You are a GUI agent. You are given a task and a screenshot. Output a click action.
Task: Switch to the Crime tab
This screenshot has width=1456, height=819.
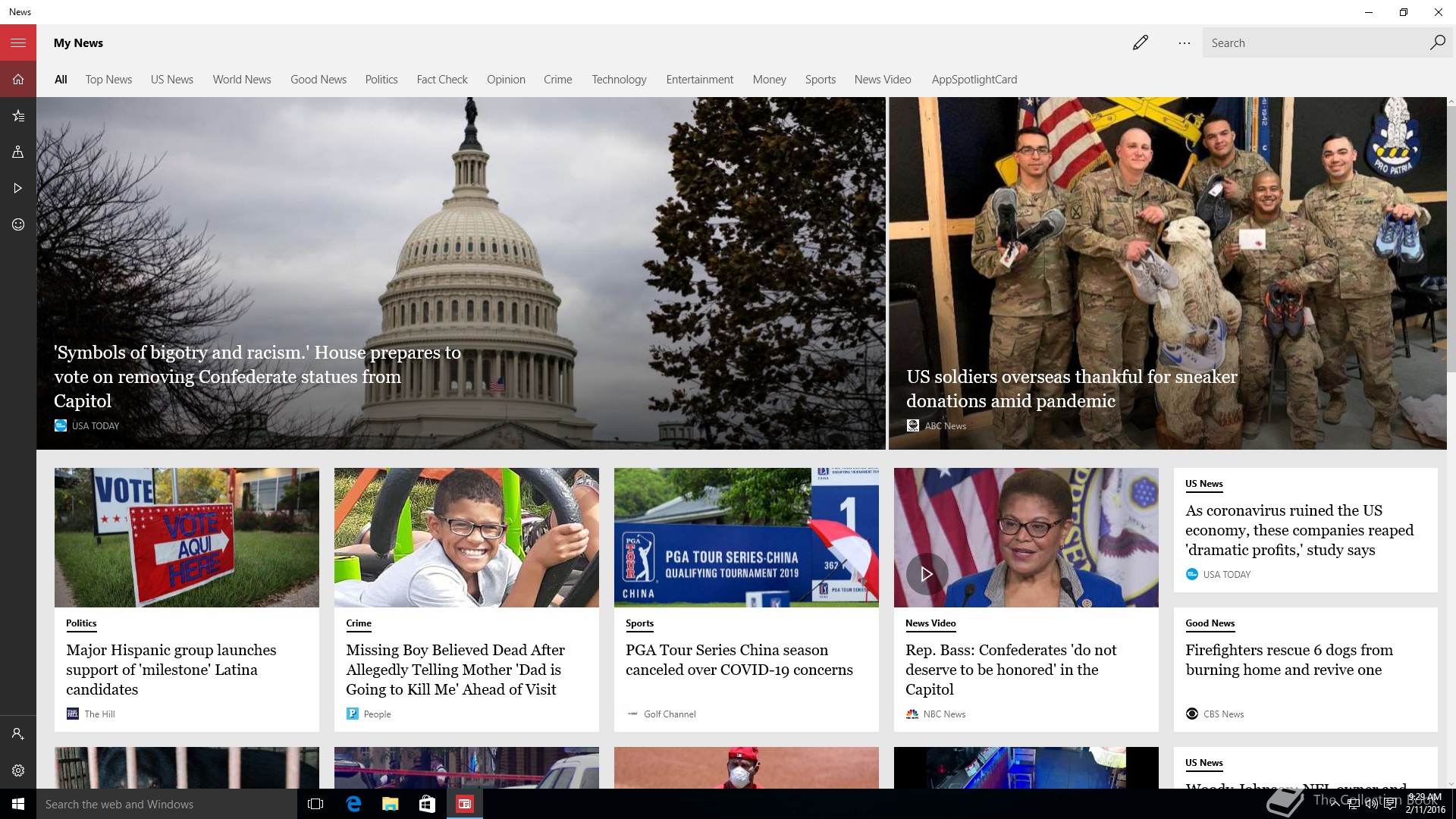(558, 80)
